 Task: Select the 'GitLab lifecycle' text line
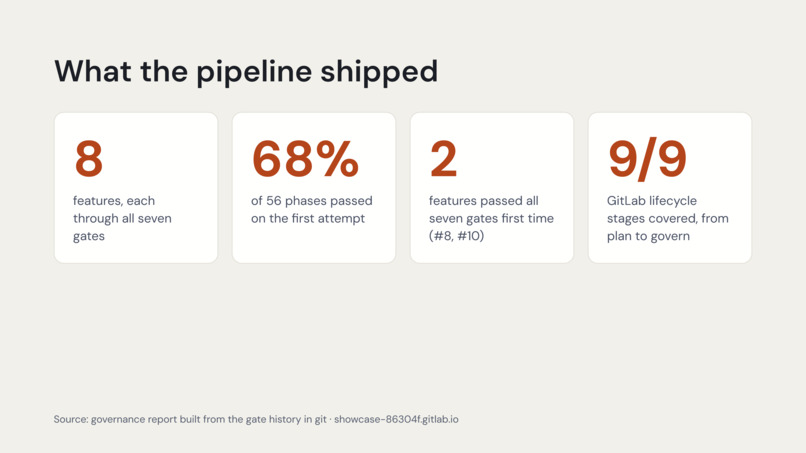652,201
